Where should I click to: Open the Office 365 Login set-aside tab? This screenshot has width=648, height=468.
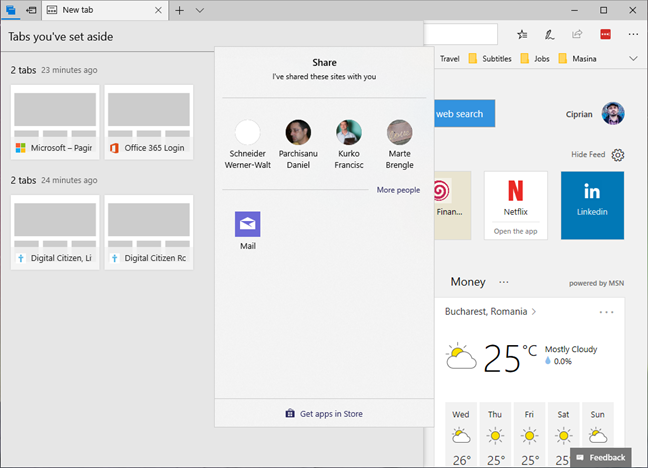pyautogui.click(x=149, y=122)
